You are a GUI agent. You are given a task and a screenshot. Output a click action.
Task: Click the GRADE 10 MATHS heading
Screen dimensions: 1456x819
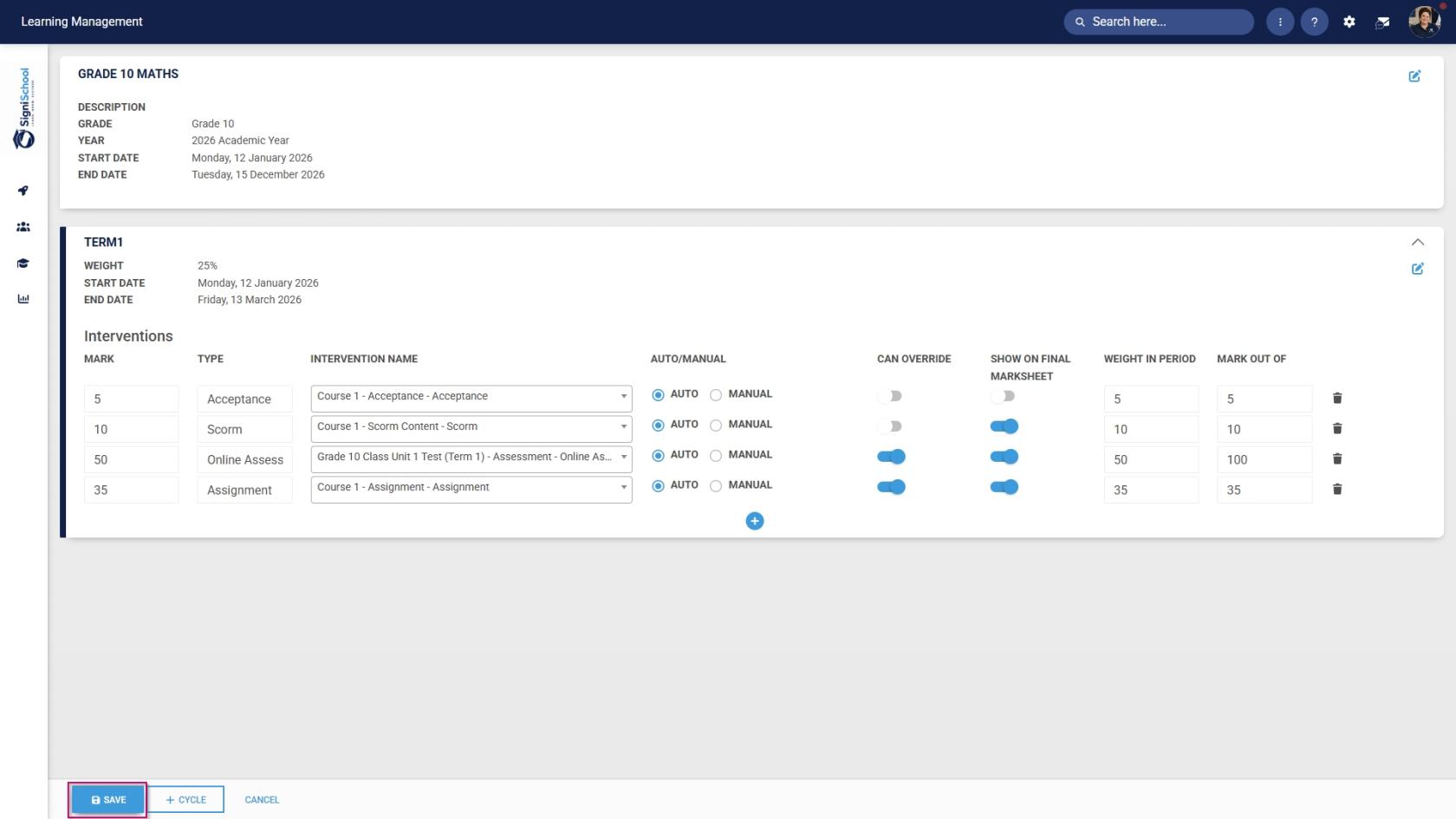128,74
